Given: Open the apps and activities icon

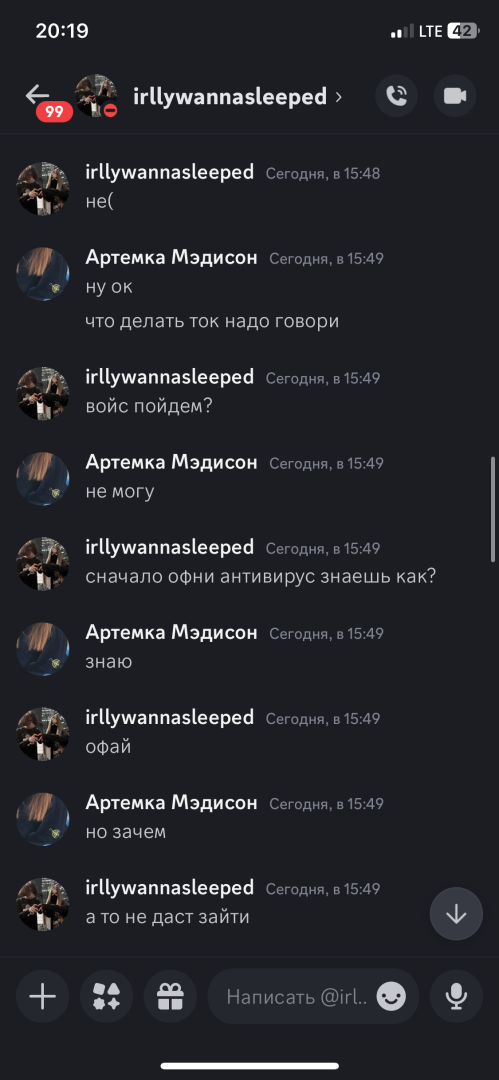Looking at the screenshot, I should pyautogui.click(x=106, y=996).
